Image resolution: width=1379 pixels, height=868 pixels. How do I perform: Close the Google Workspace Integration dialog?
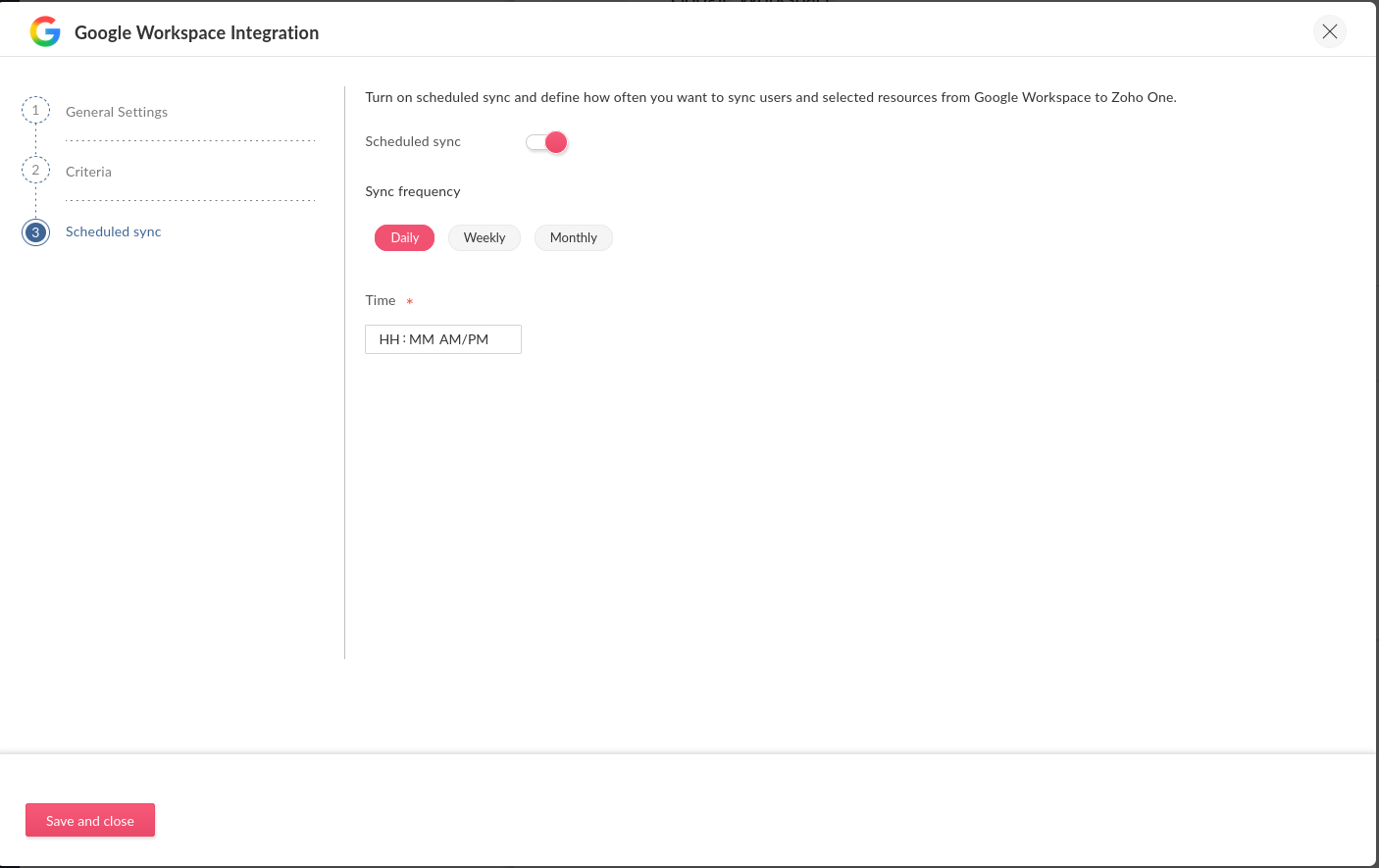pyautogui.click(x=1329, y=31)
